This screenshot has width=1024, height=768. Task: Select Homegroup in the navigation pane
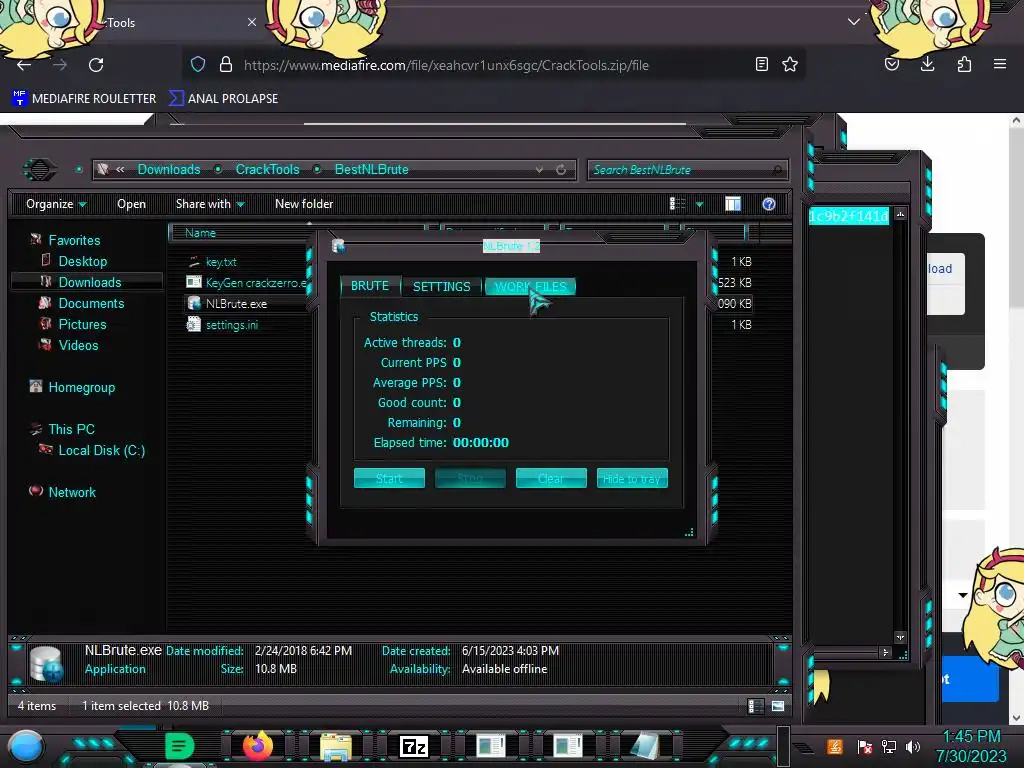point(81,387)
